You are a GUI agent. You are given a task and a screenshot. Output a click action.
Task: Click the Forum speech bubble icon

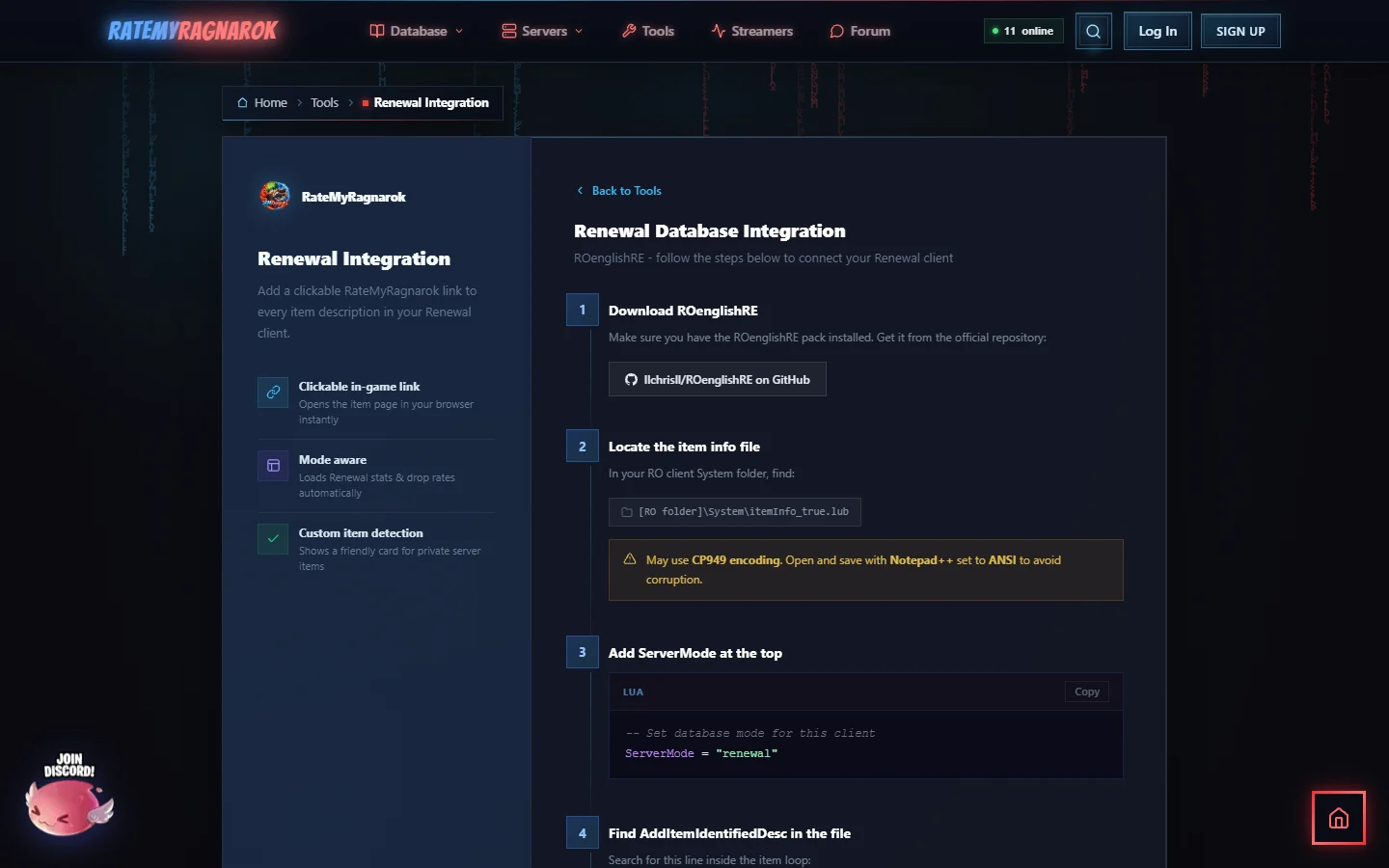(837, 31)
